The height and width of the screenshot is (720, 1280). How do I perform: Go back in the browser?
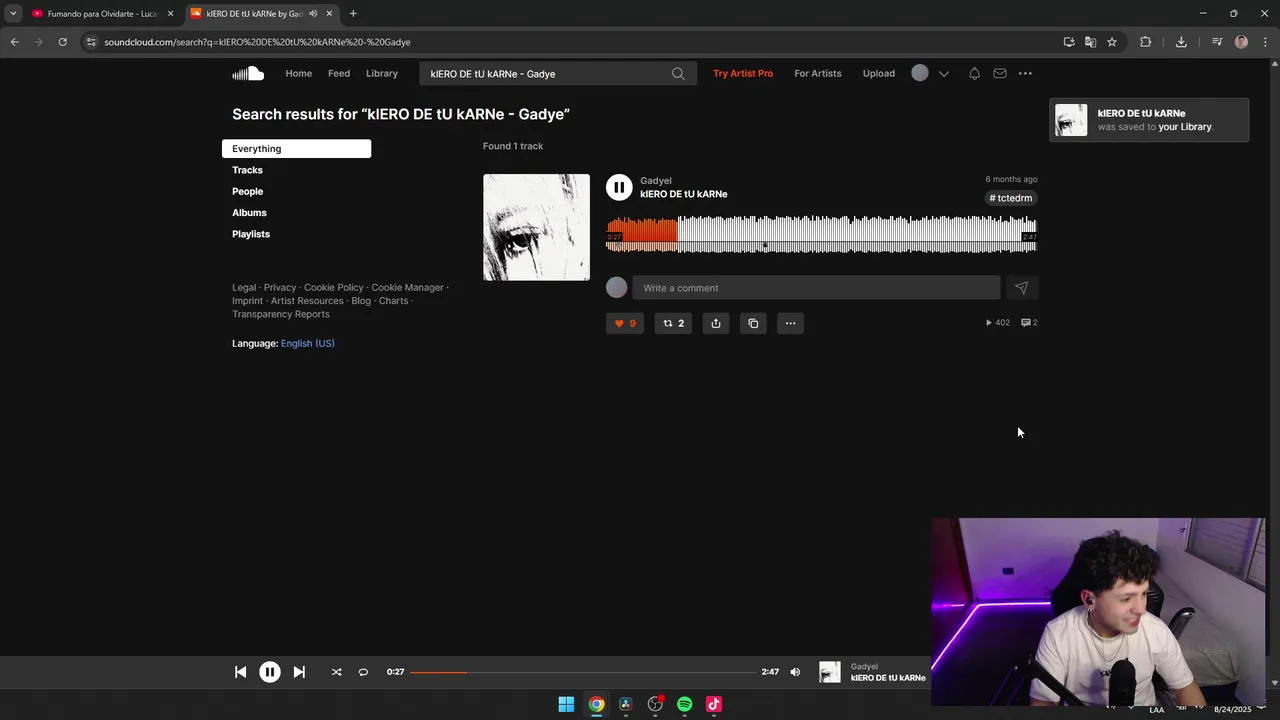point(14,42)
